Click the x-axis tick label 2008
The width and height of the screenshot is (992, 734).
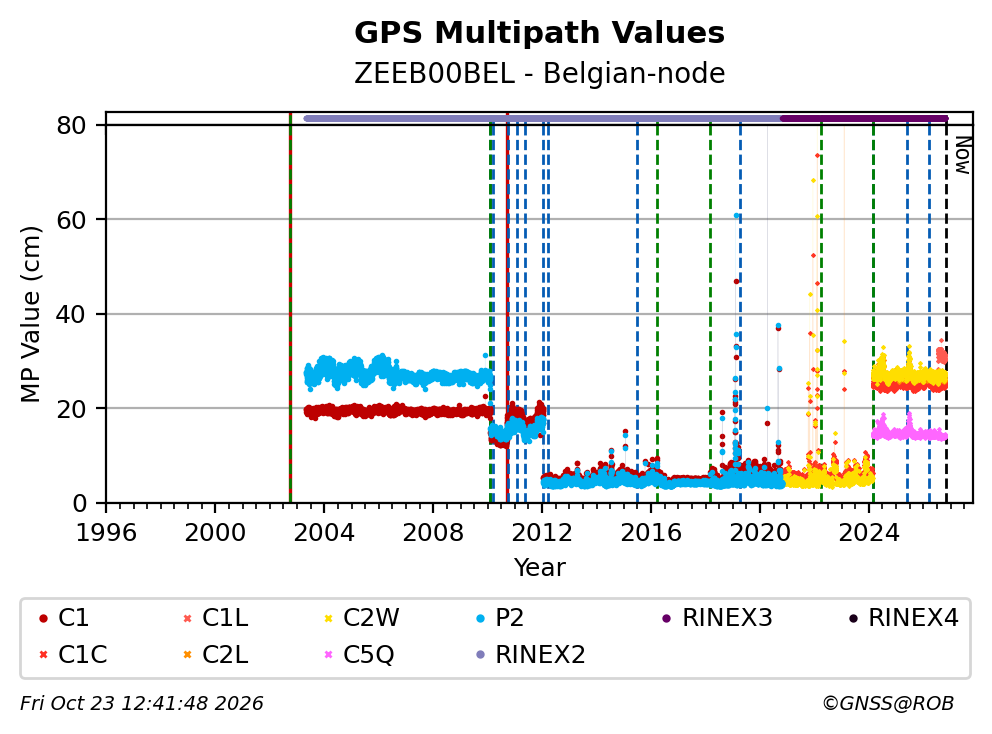pyautogui.click(x=433, y=533)
